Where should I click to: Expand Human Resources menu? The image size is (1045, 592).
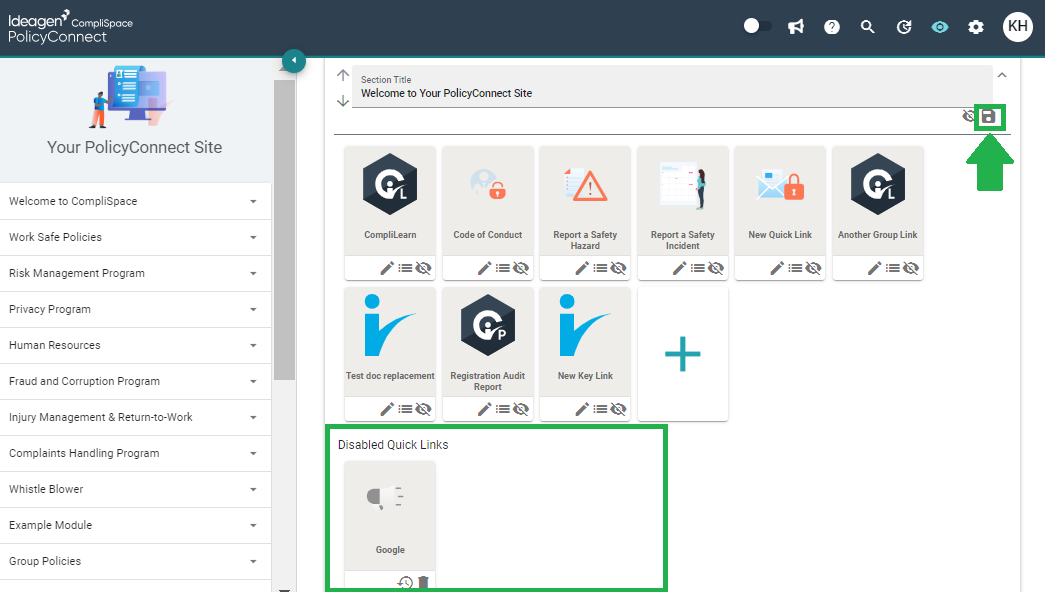pyautogui.click(x=135, y=345)
